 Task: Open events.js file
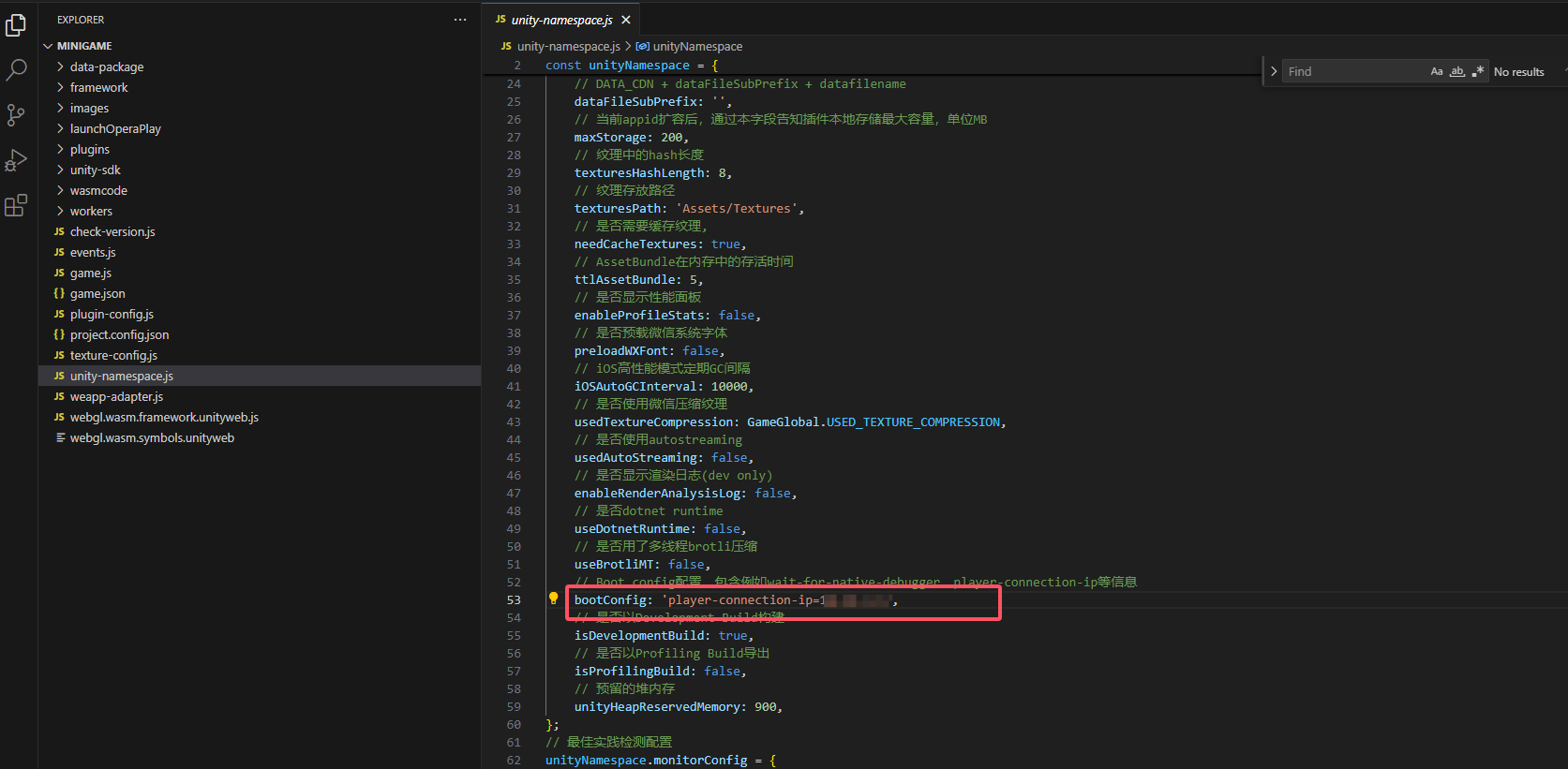(260, 252)
